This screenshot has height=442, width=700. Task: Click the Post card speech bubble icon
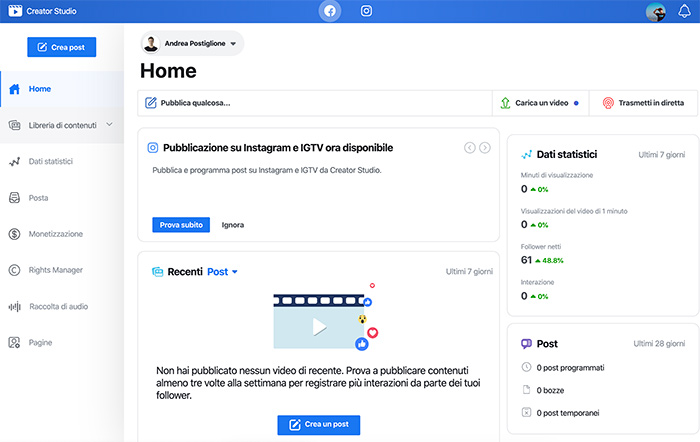[x=526, y=344]
